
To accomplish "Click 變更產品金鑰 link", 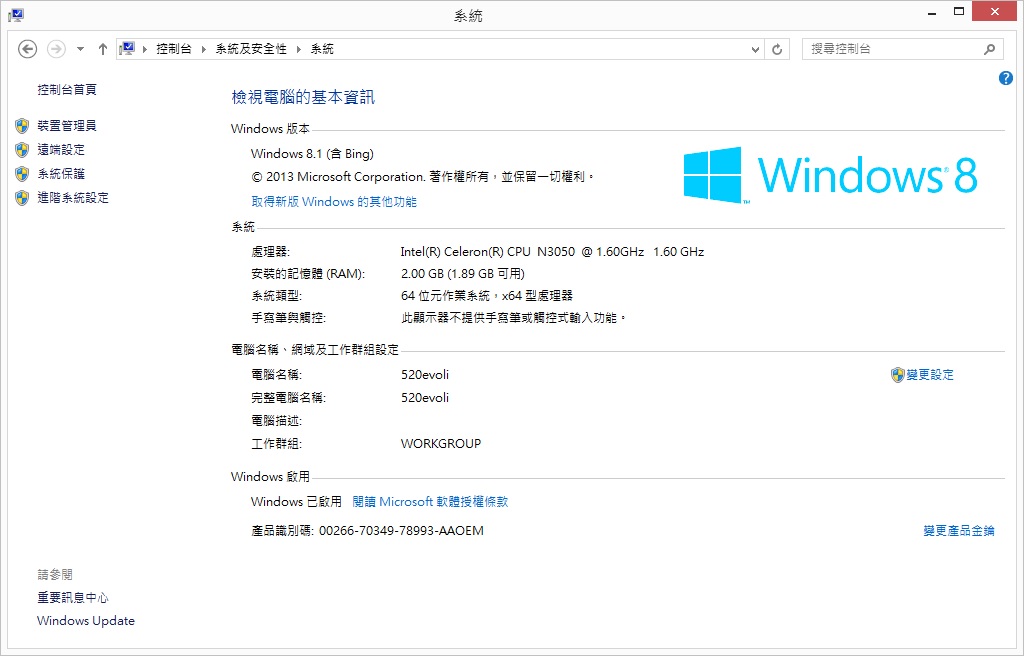I will 959,531.
